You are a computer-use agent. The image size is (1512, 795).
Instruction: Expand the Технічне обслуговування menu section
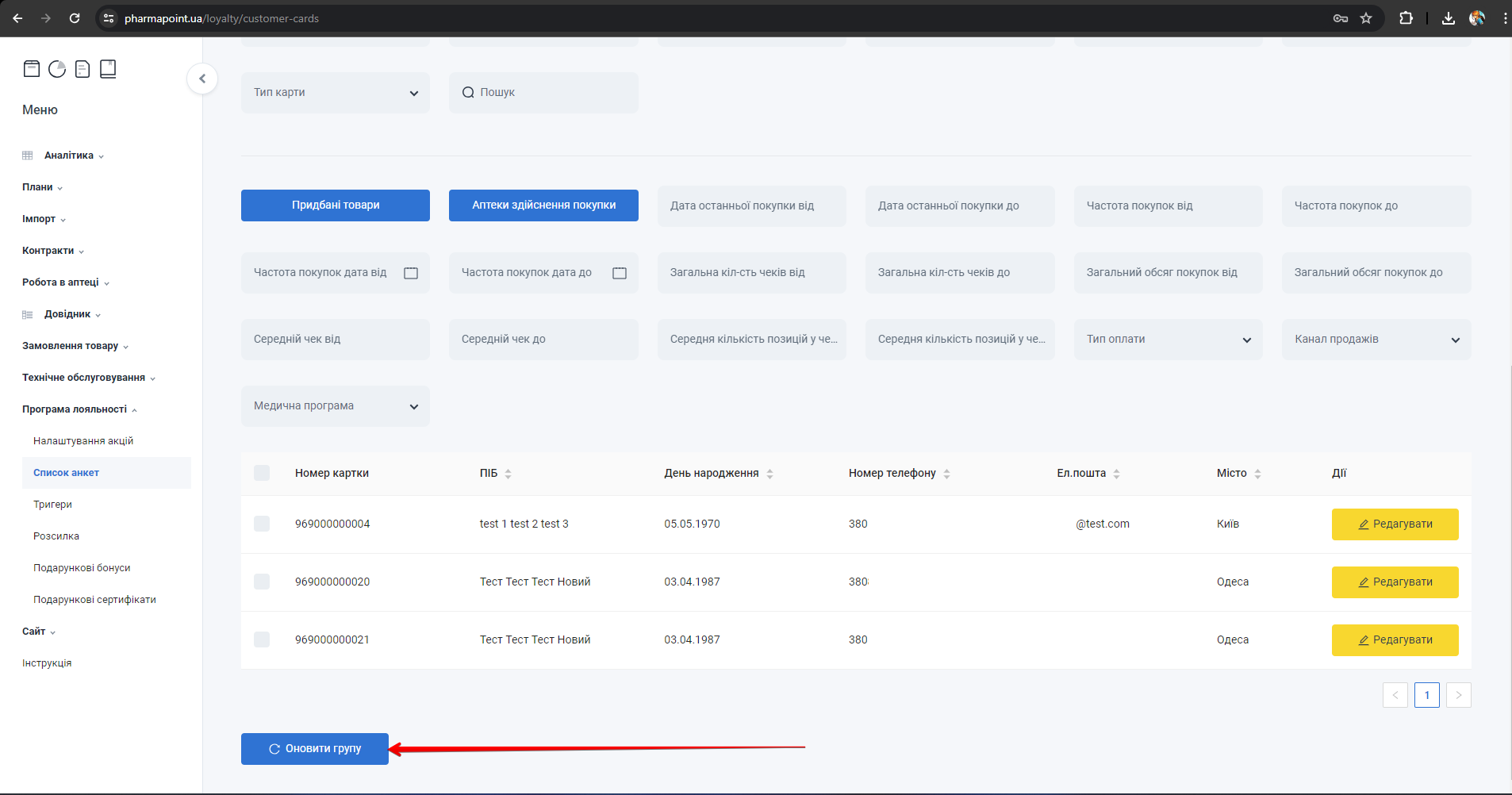89,378
